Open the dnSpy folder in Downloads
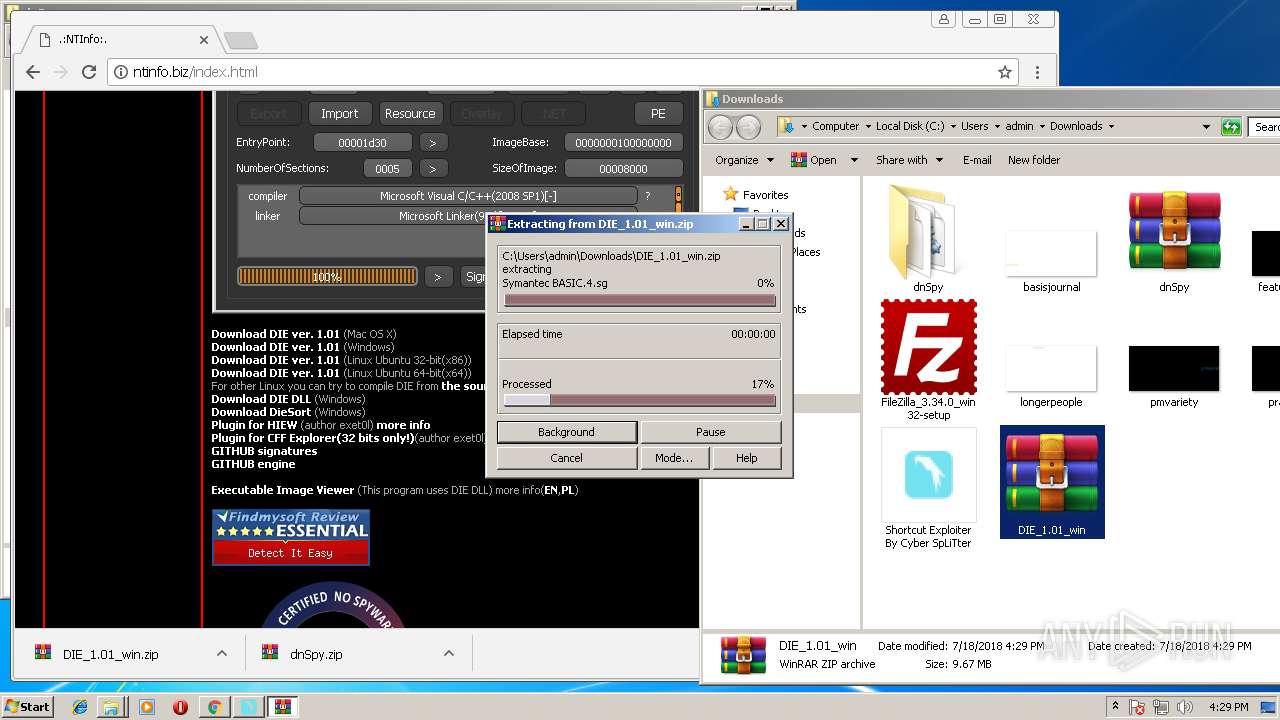1280x720 pixels. (x=927, y=236)
